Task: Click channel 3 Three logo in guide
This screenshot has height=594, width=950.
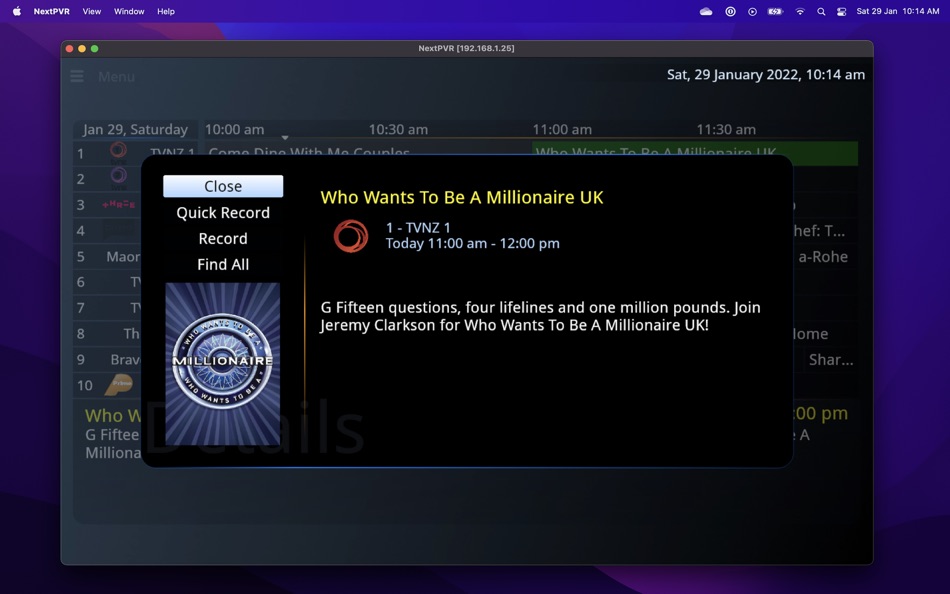Action: 119,205
